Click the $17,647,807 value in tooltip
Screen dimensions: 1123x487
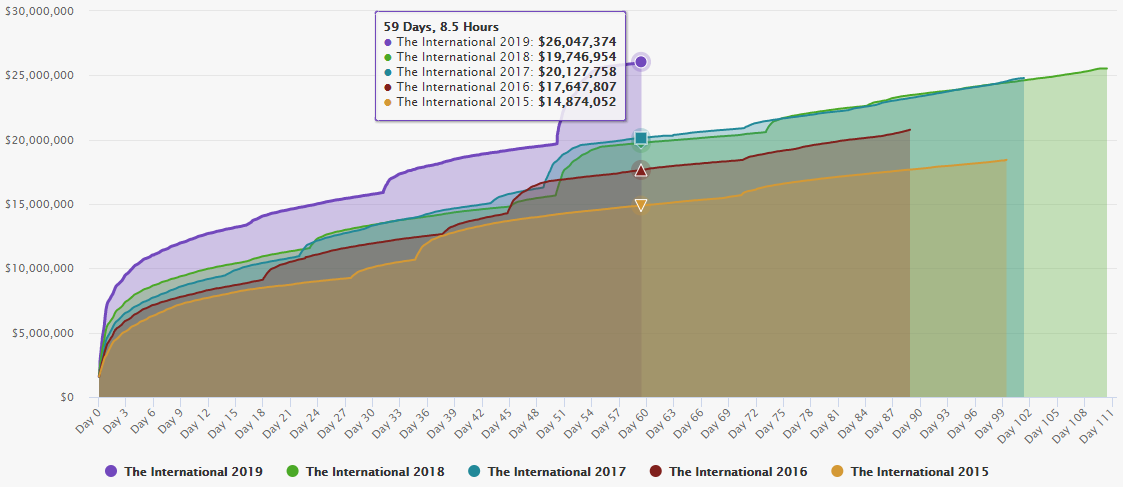click(577, 87)
